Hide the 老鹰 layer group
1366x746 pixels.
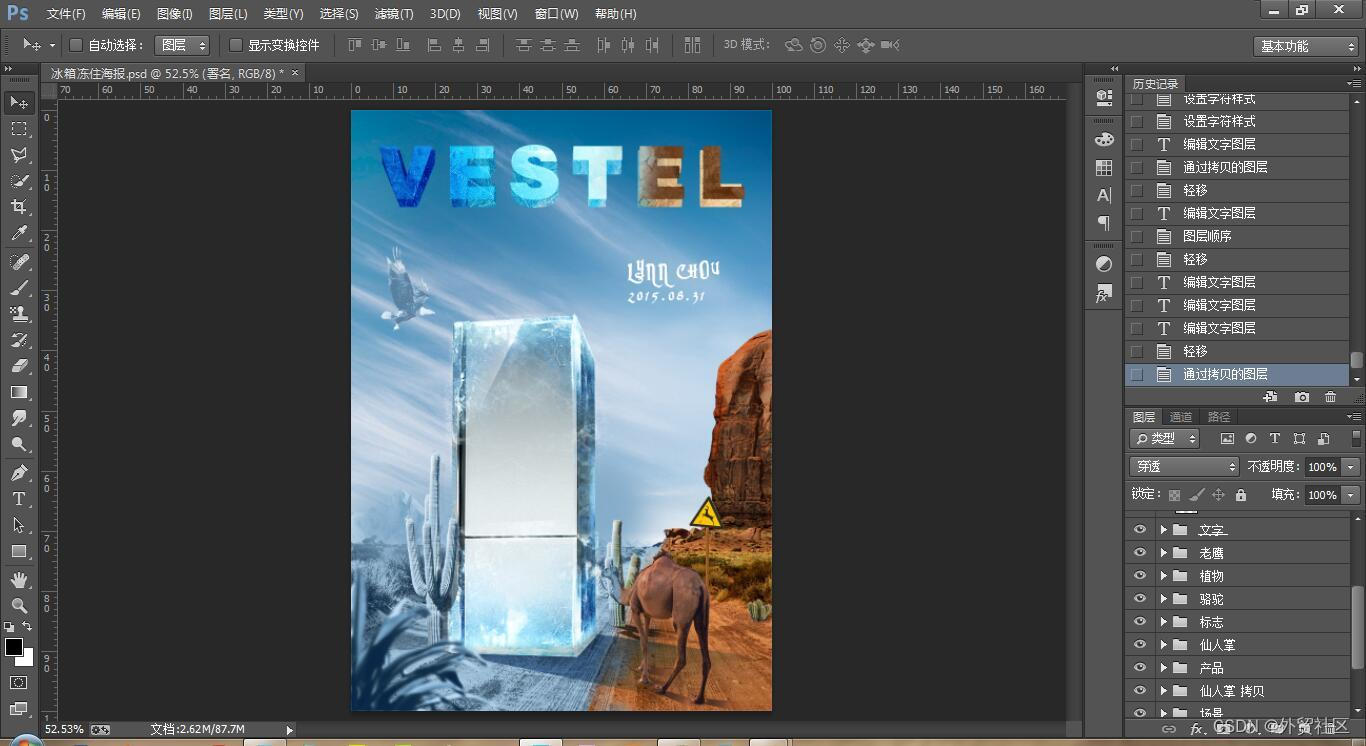1139,552
